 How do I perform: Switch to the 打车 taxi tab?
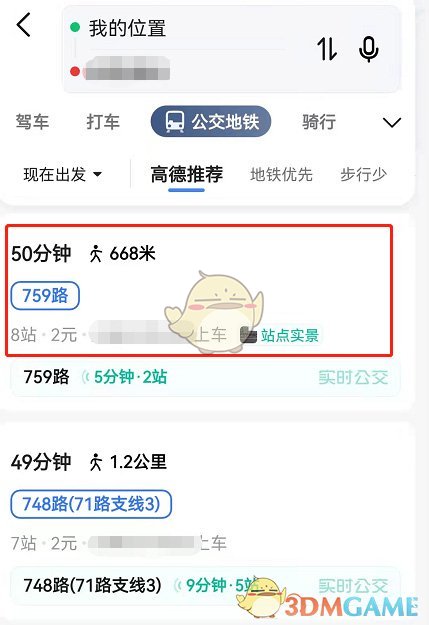(x=103, y=122)
